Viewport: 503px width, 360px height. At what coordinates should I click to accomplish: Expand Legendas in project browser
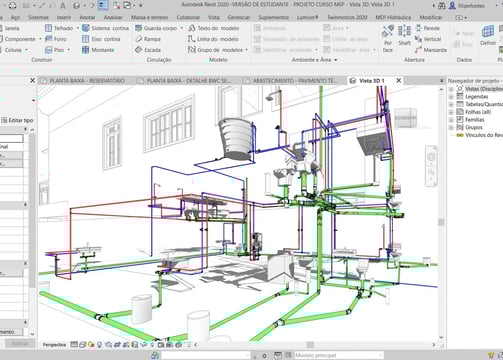click(x=451, y=97)
